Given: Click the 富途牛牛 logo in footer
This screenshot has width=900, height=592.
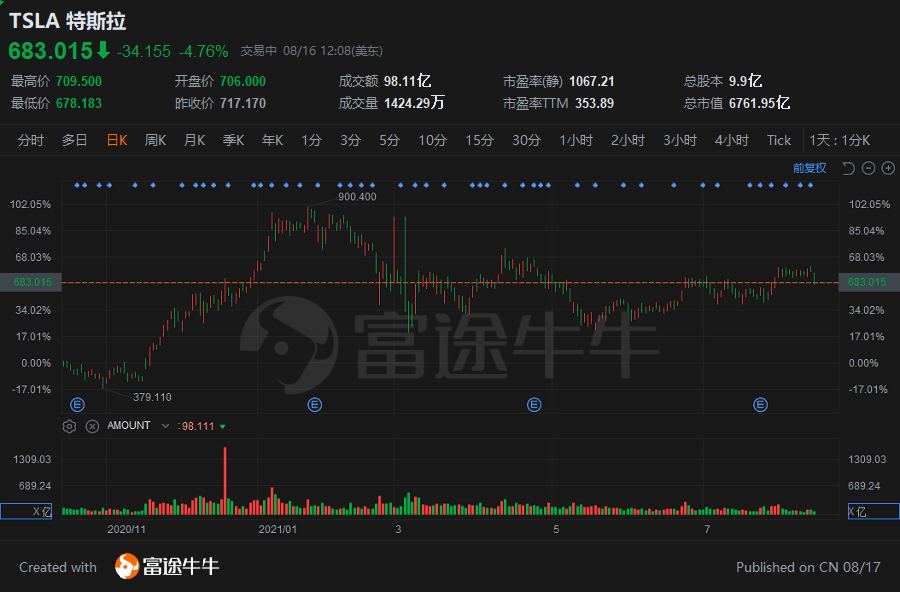Looking at the screenshot, I should [167, 567].
